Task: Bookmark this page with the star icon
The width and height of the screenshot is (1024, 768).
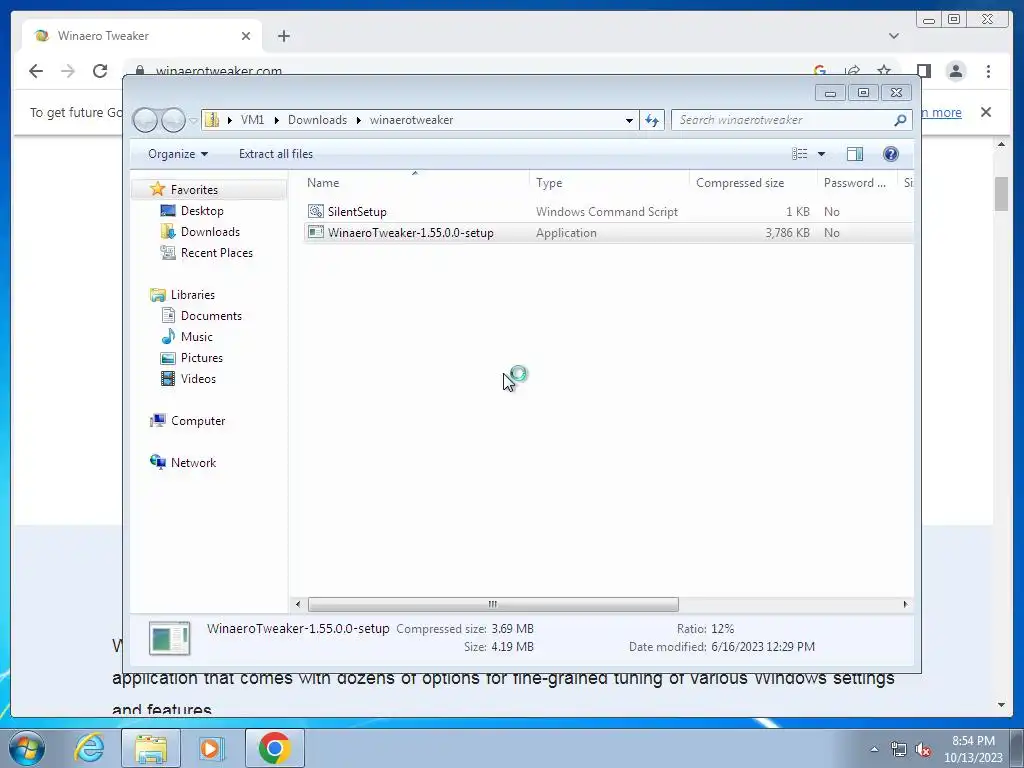Action: pyautogui.click(x=884, y=70)
